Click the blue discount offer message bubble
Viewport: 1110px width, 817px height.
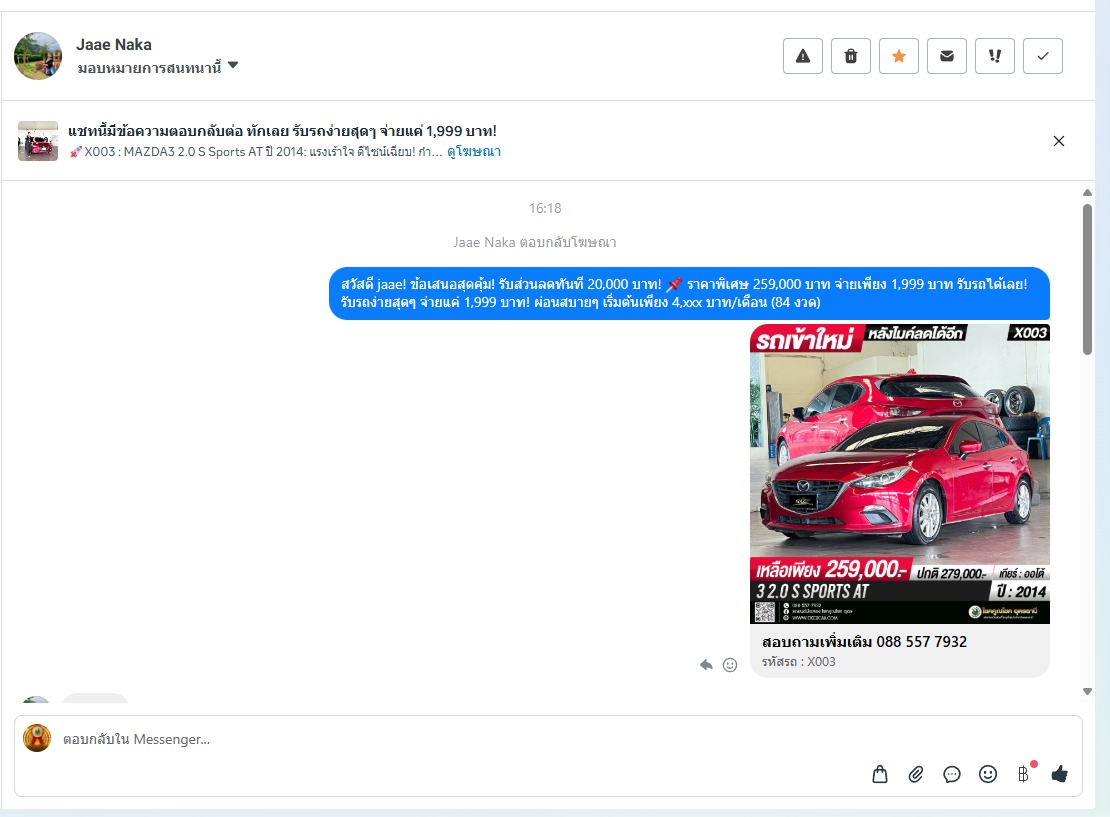(689, 293)
